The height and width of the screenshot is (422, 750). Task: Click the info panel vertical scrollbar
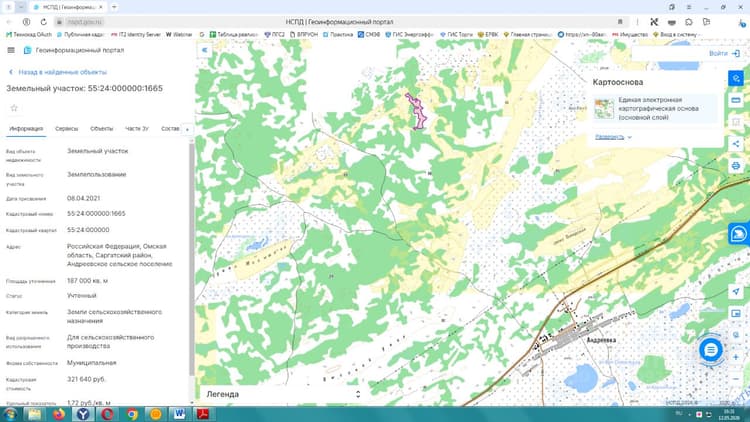tap(192, 258)
